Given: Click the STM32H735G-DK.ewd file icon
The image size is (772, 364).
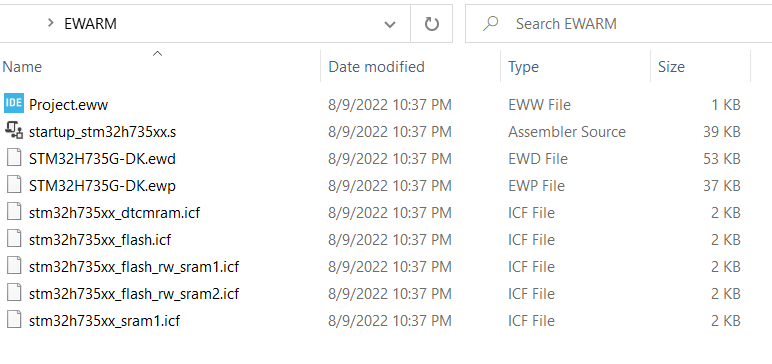Looking at the screenshot, I should 14,158.
